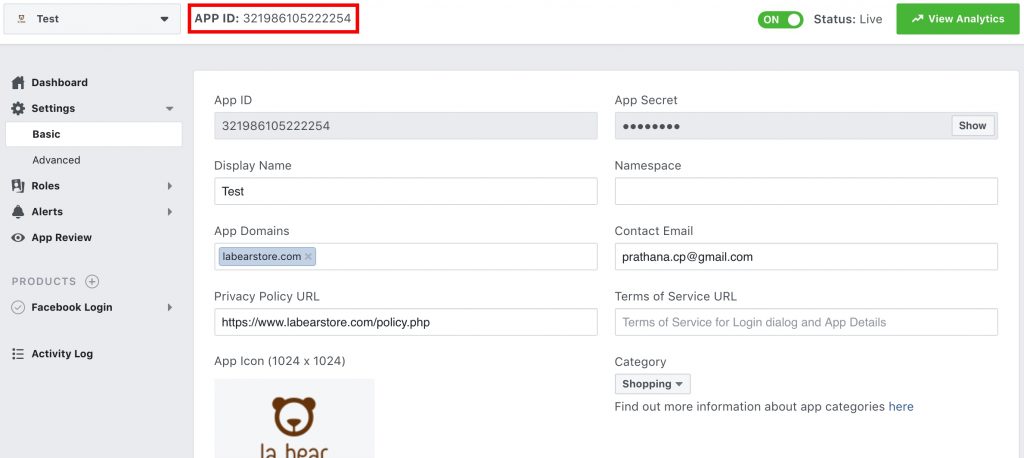Collapse the Settings menu arrow
Viewport: 1024px width, 458px height.
click(170, 108)
